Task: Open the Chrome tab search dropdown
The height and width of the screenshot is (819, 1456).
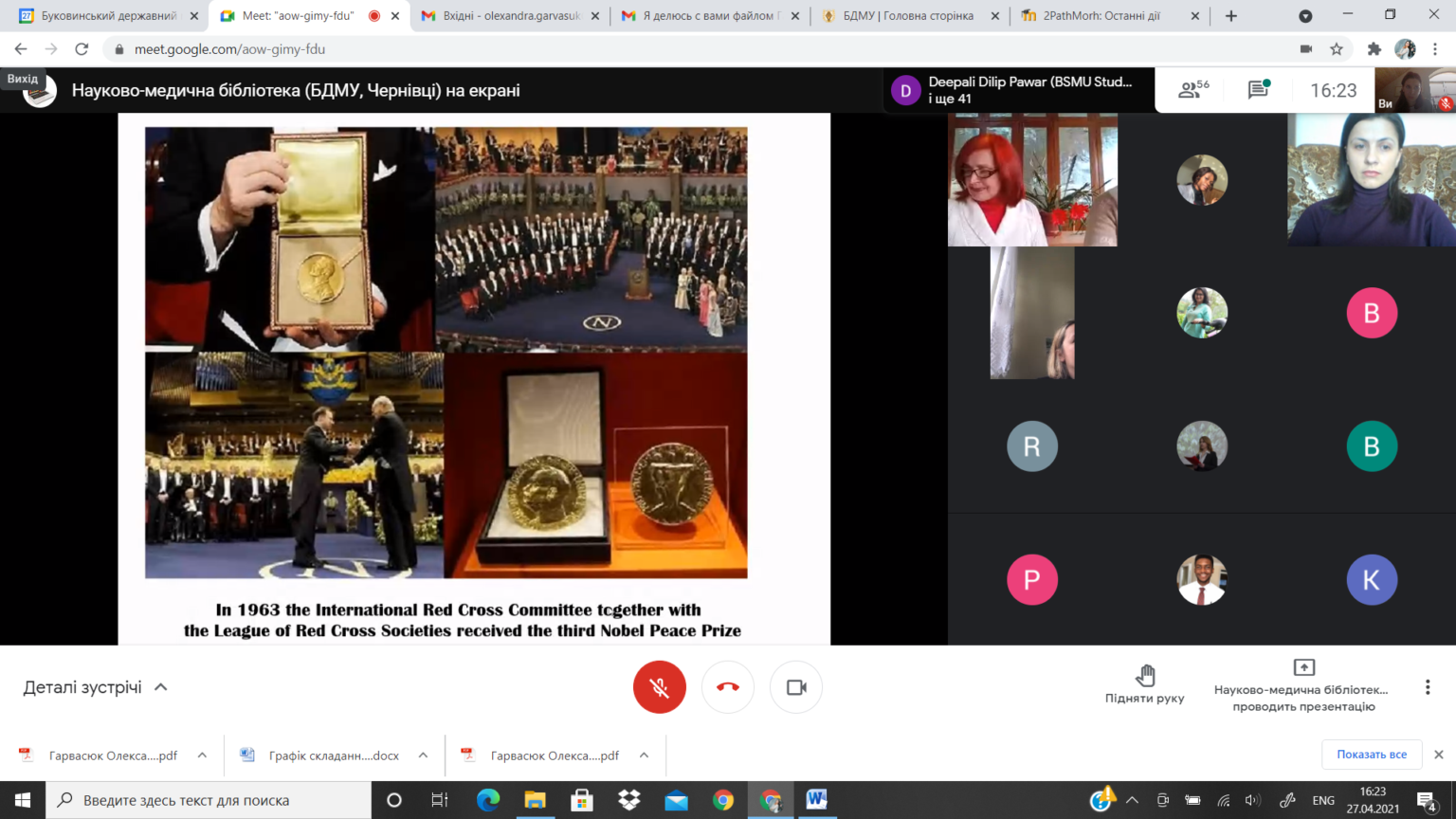Action: (1305, 16)
